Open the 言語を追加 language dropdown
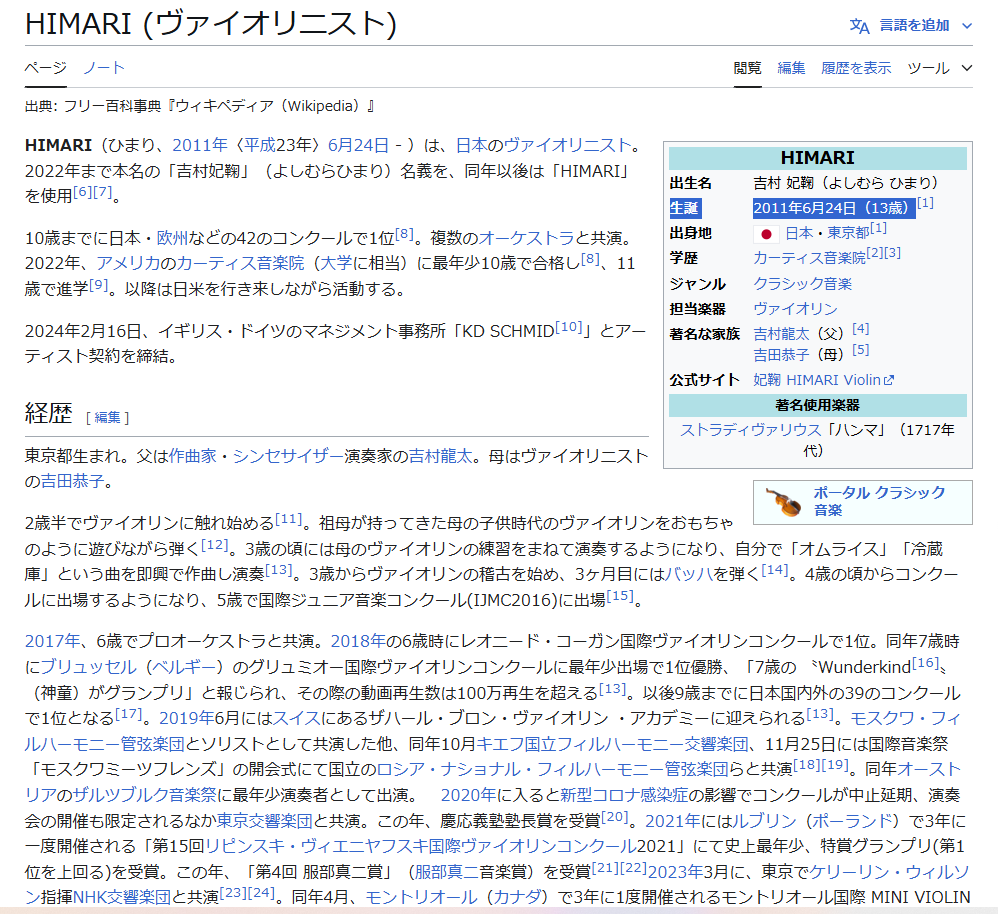 click(911, 25)
